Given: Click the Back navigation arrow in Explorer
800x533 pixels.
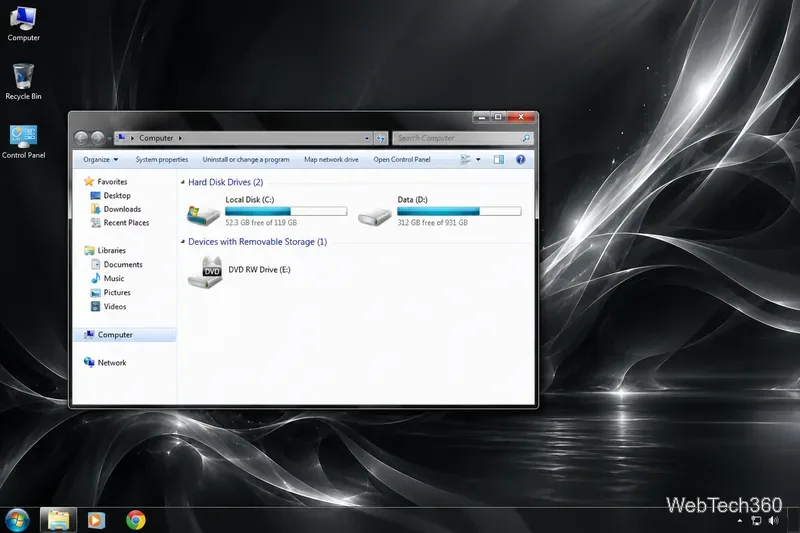Looking at the screenshot, I should pos(81,138).
